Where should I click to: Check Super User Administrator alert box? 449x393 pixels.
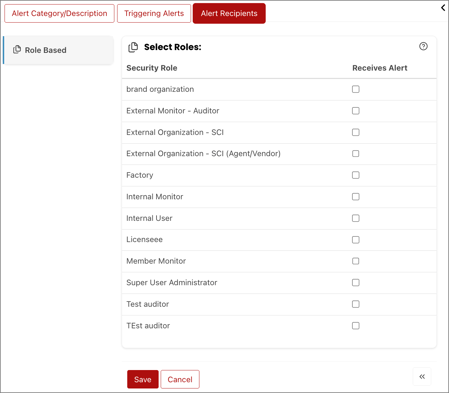click(356, 283)
